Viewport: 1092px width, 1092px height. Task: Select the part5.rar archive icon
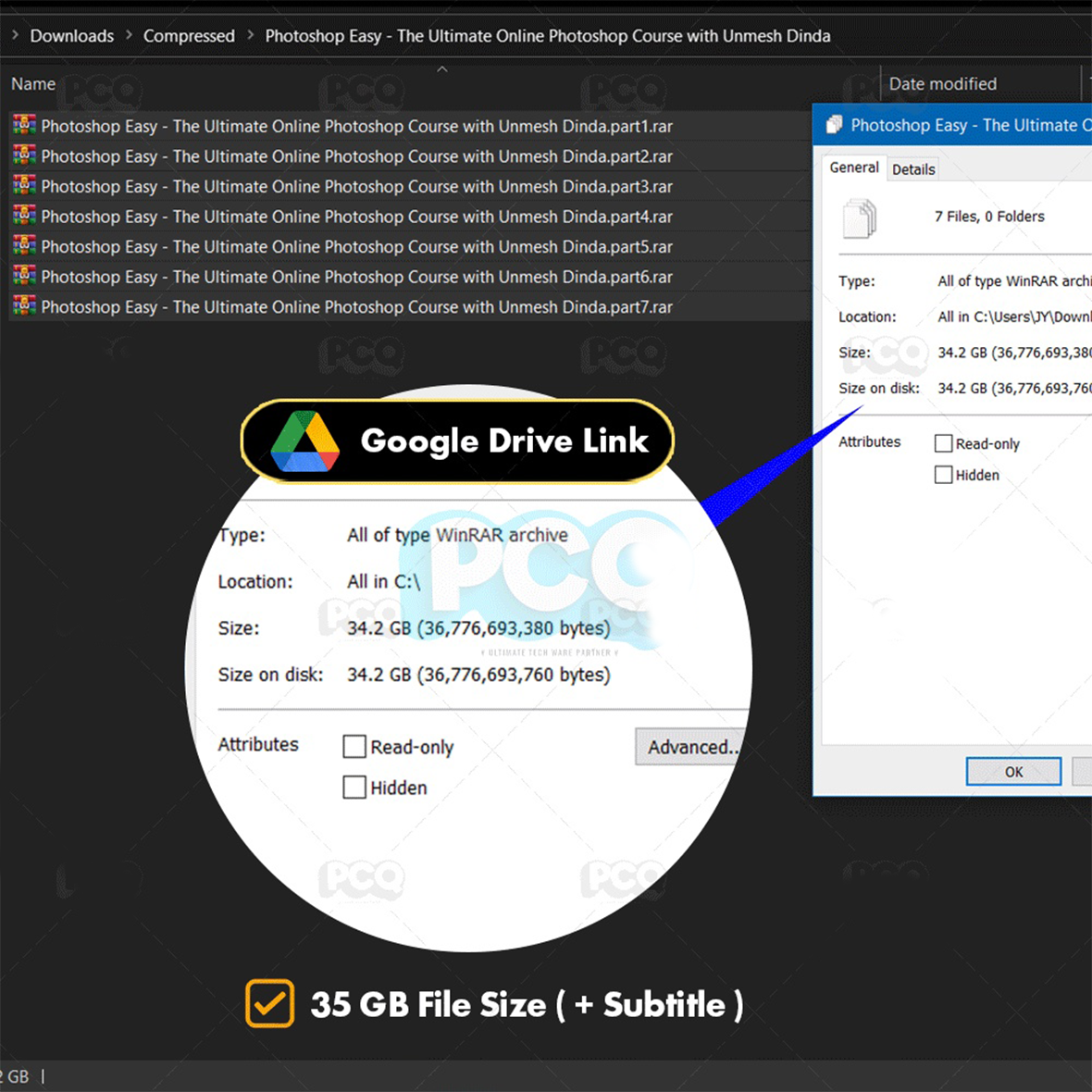pos(24,245)
